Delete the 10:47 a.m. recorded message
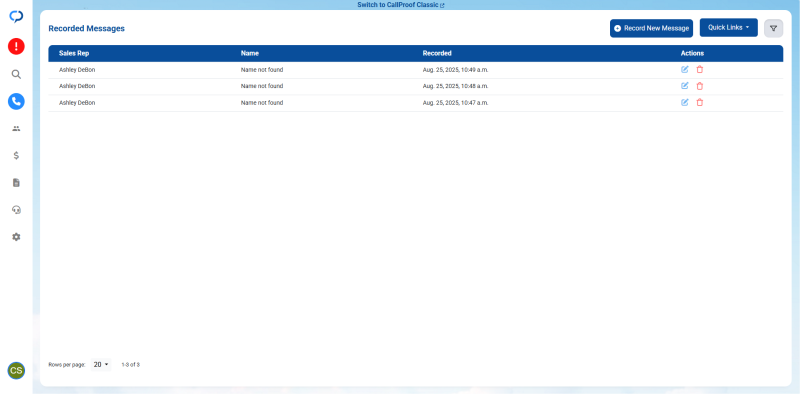800x394 pixels. point(700,103)
